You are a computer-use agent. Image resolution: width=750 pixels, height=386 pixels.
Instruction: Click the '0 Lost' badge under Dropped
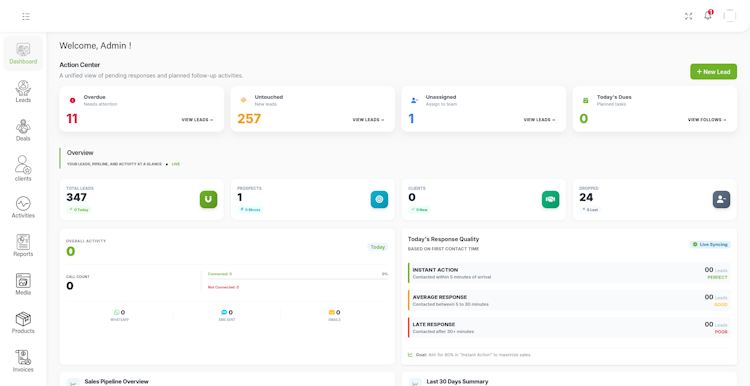click(590, 210)
